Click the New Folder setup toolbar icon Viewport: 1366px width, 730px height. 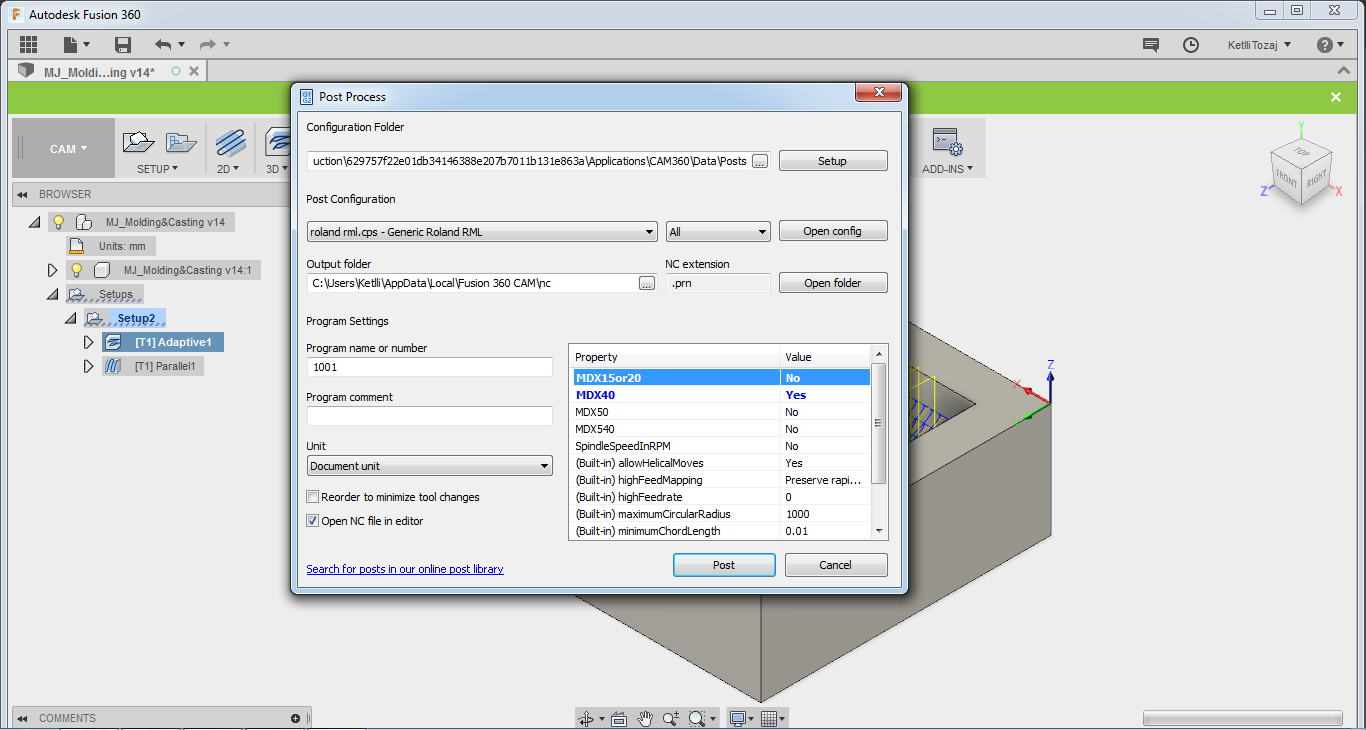[181, 142]
